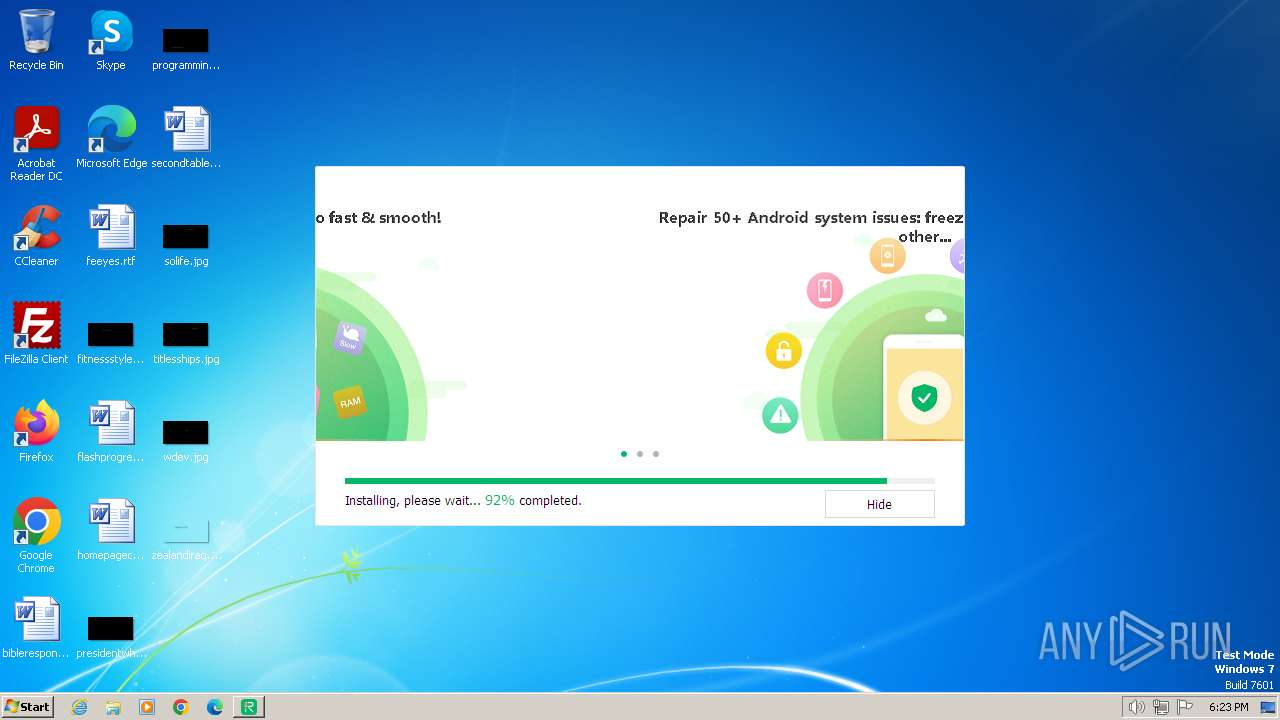Select the first carousel dot indicator

624,454
